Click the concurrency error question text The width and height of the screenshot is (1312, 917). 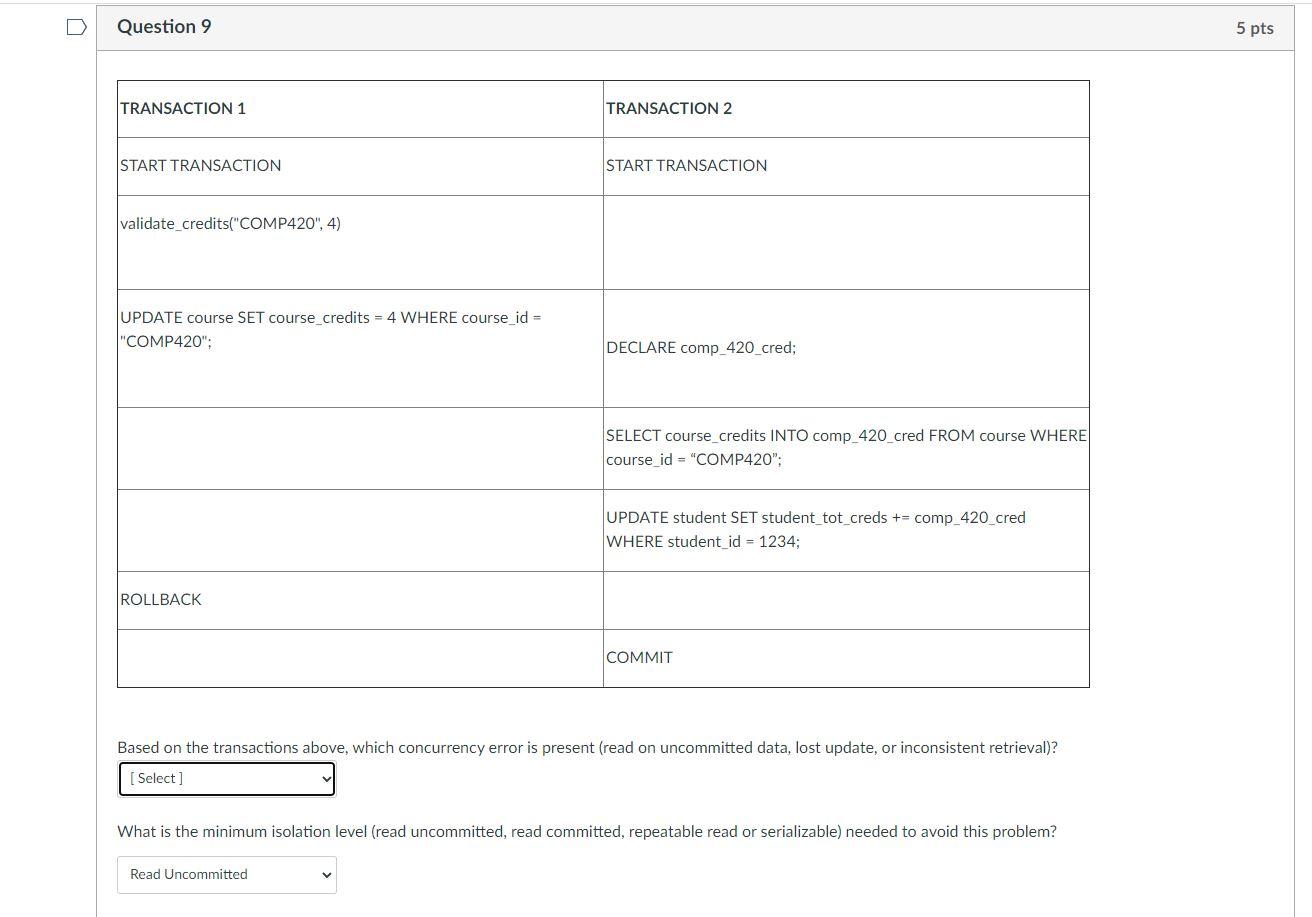[589, 747]
